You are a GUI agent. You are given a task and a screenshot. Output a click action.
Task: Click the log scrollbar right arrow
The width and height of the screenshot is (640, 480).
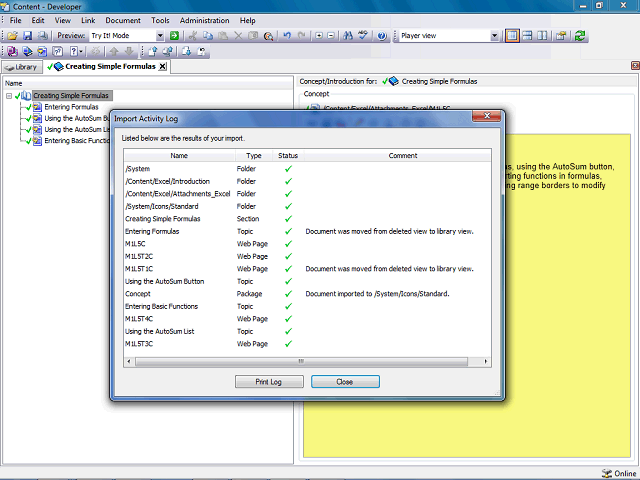tap(486, 361)
